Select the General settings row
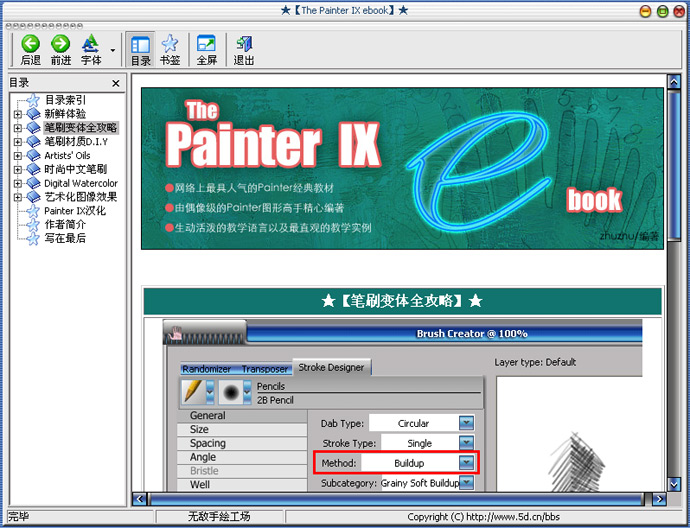The width and height of the screenshot is (690, 528). tap(242, 415)
